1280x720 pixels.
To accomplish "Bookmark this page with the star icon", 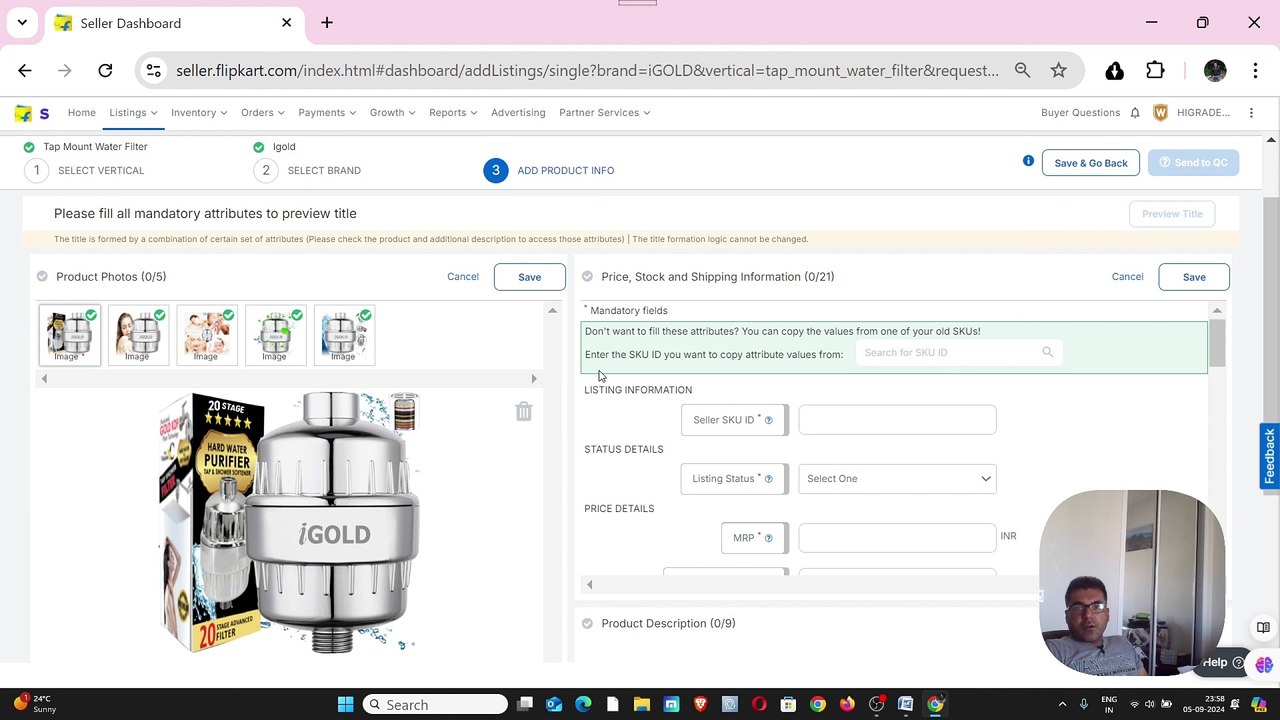I will (x=1058, y=70).
